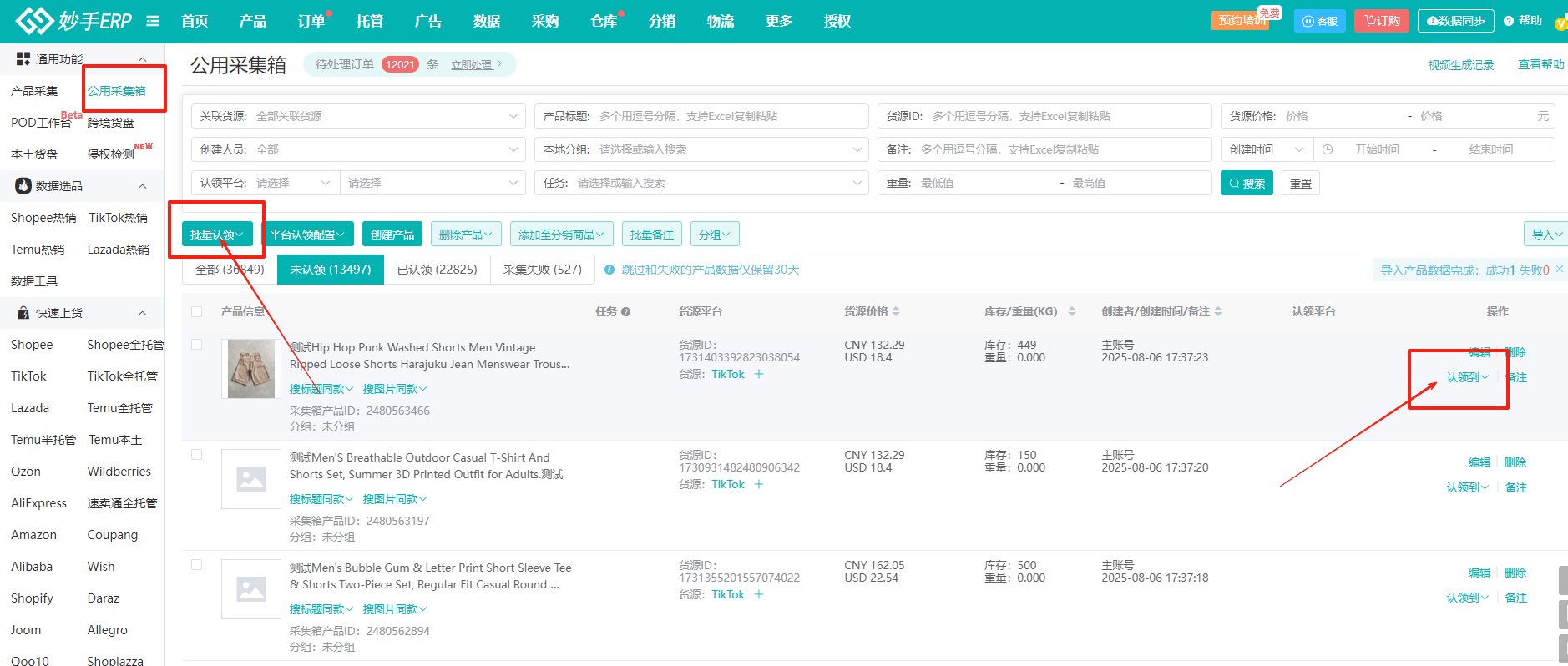Toggle the hamburger sidebar menu icon
The height and width of the screenshot is (666, 1568).
[153, 21]
